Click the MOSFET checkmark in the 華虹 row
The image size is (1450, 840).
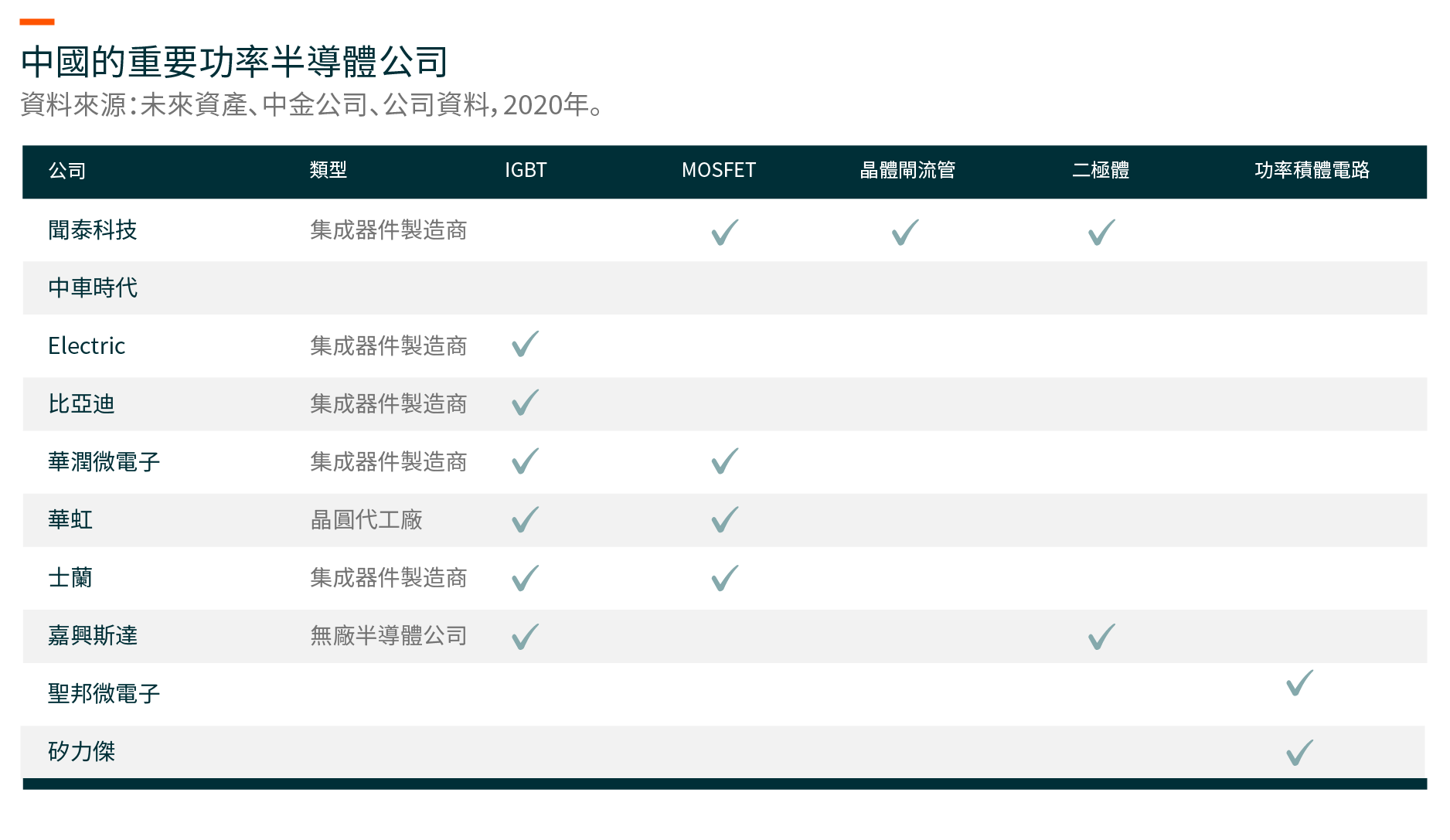(x=725, y=519)
